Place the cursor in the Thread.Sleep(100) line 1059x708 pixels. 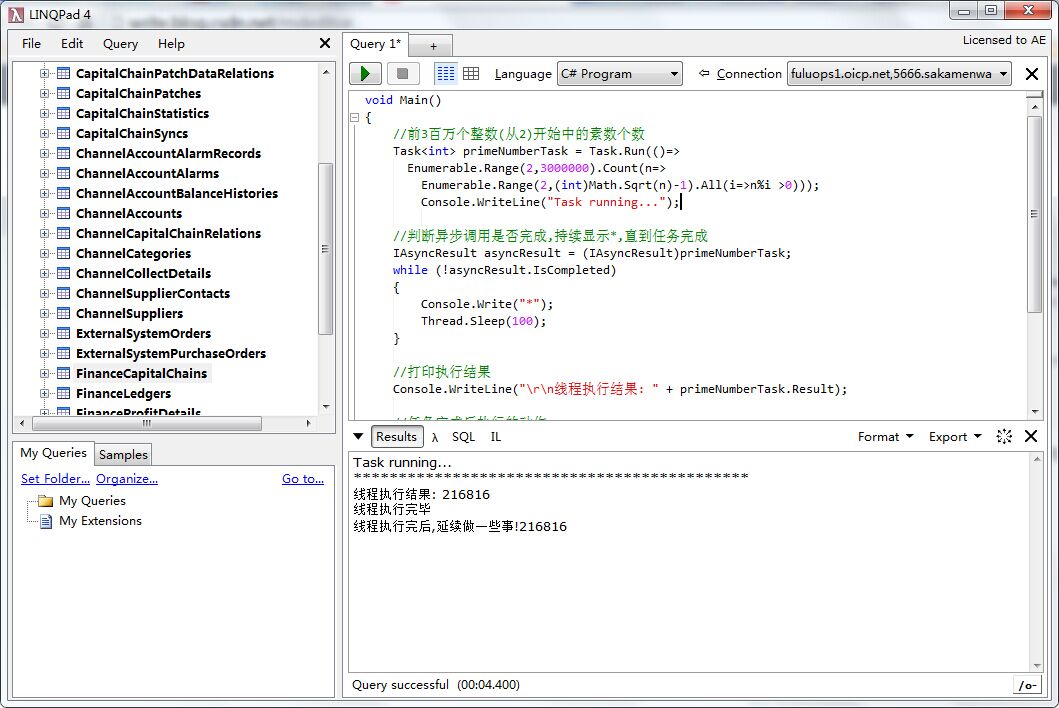point(484,321)
